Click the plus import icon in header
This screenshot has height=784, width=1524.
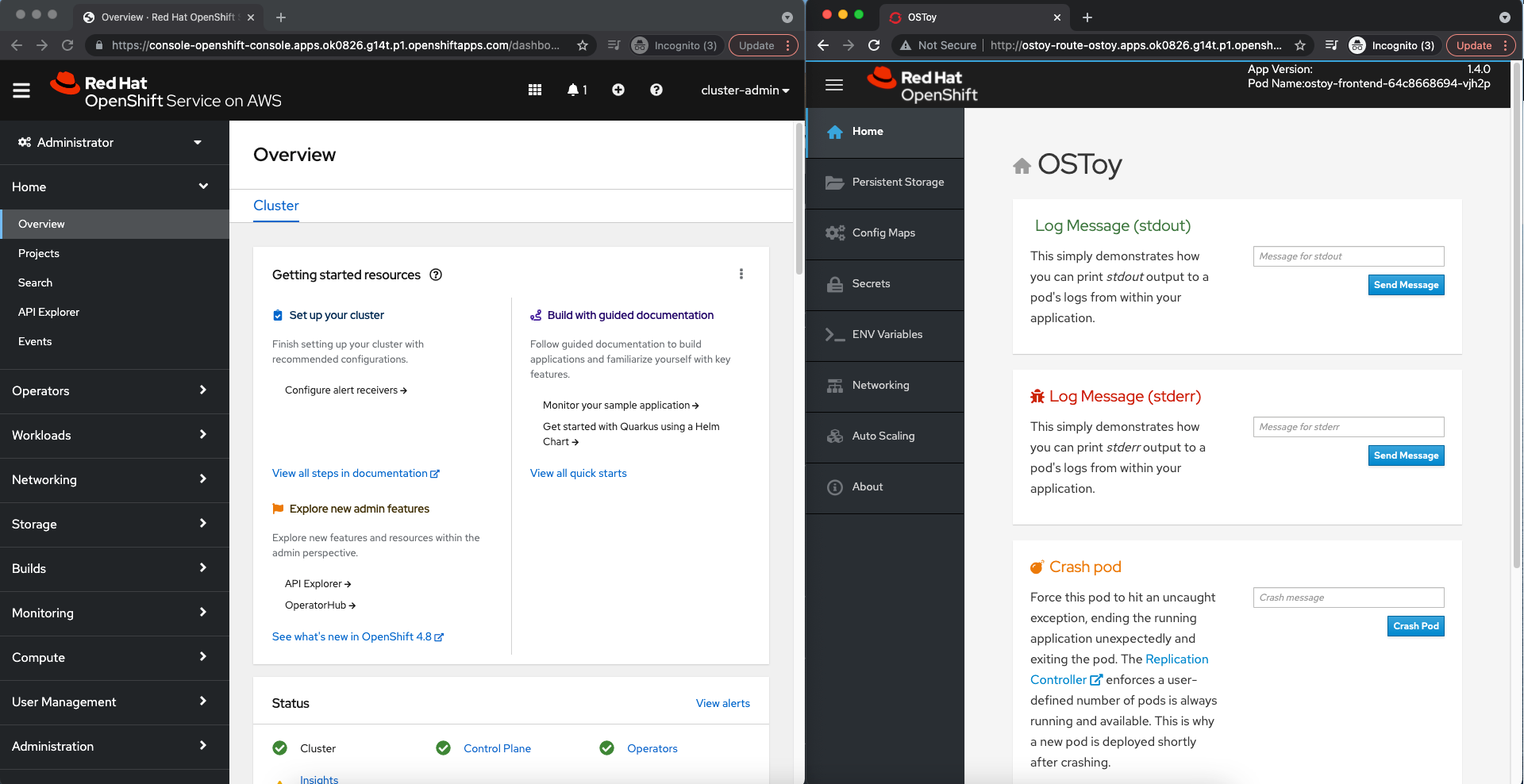618,90
